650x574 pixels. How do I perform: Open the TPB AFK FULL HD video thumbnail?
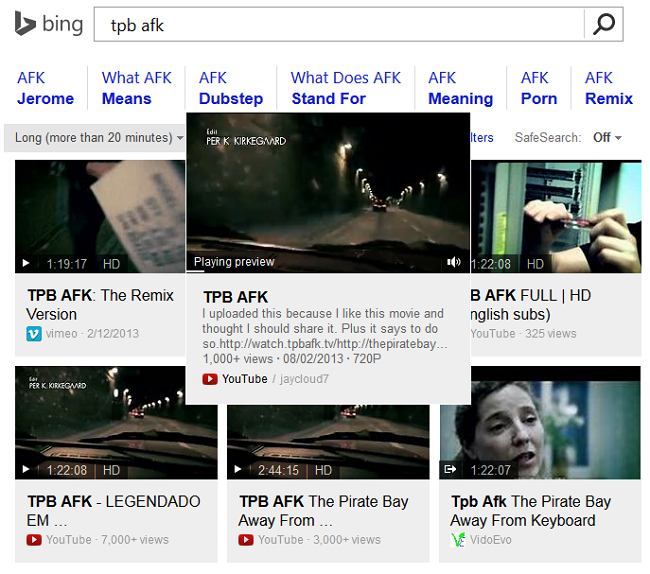click(x=556, y=216)
